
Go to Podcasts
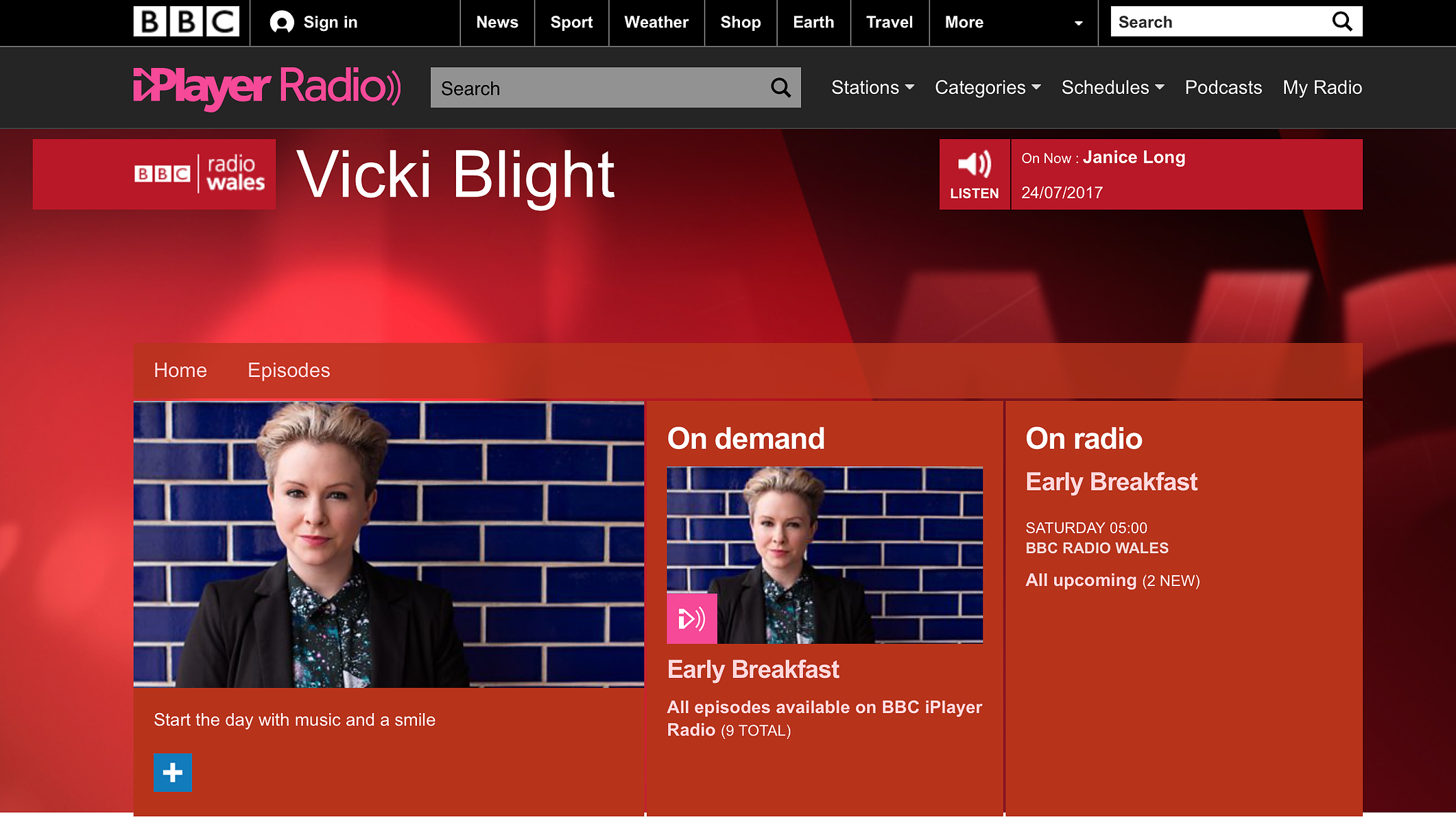click(x=1224, y=88)
